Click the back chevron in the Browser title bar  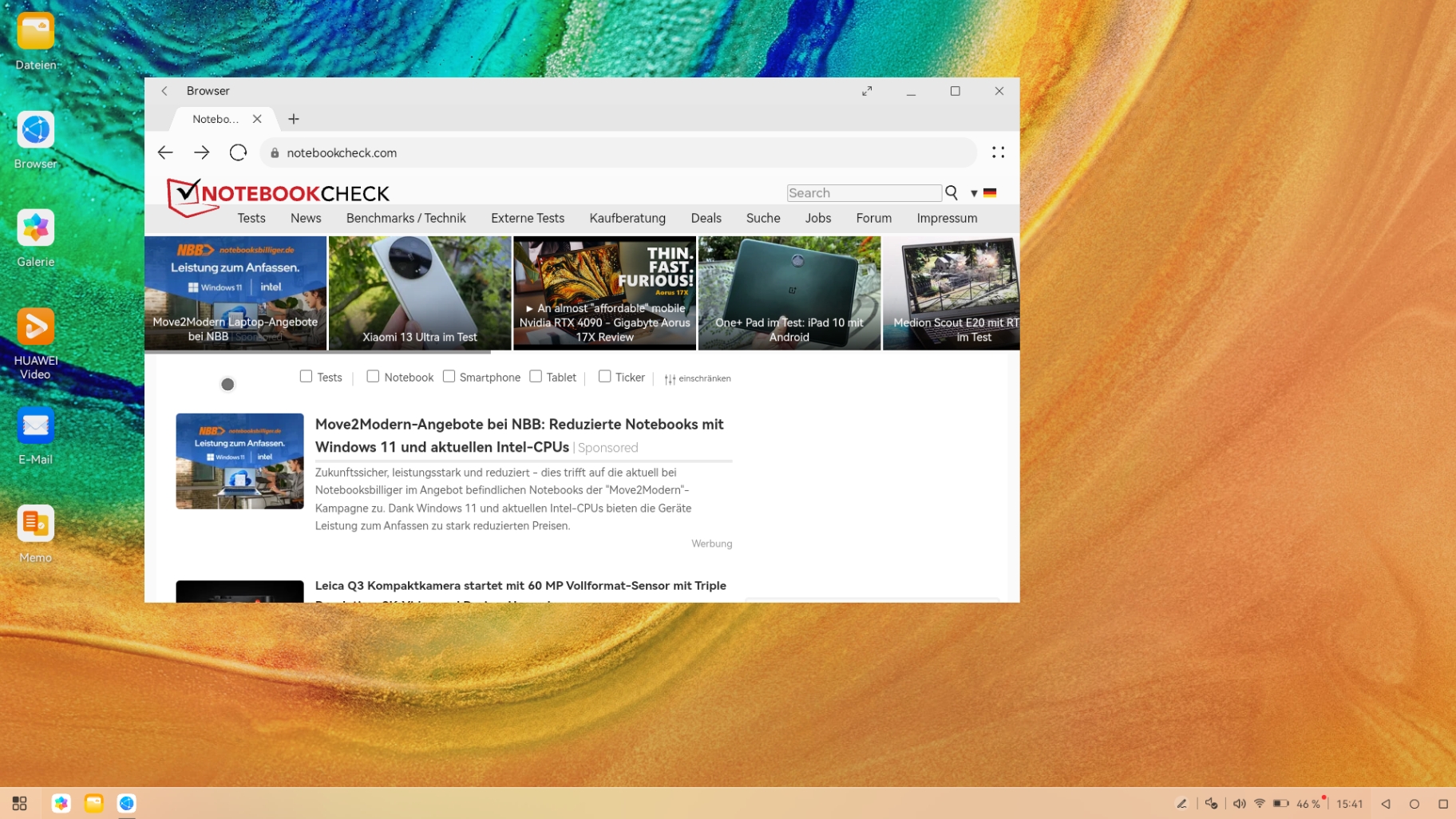[x=164, y=91]
